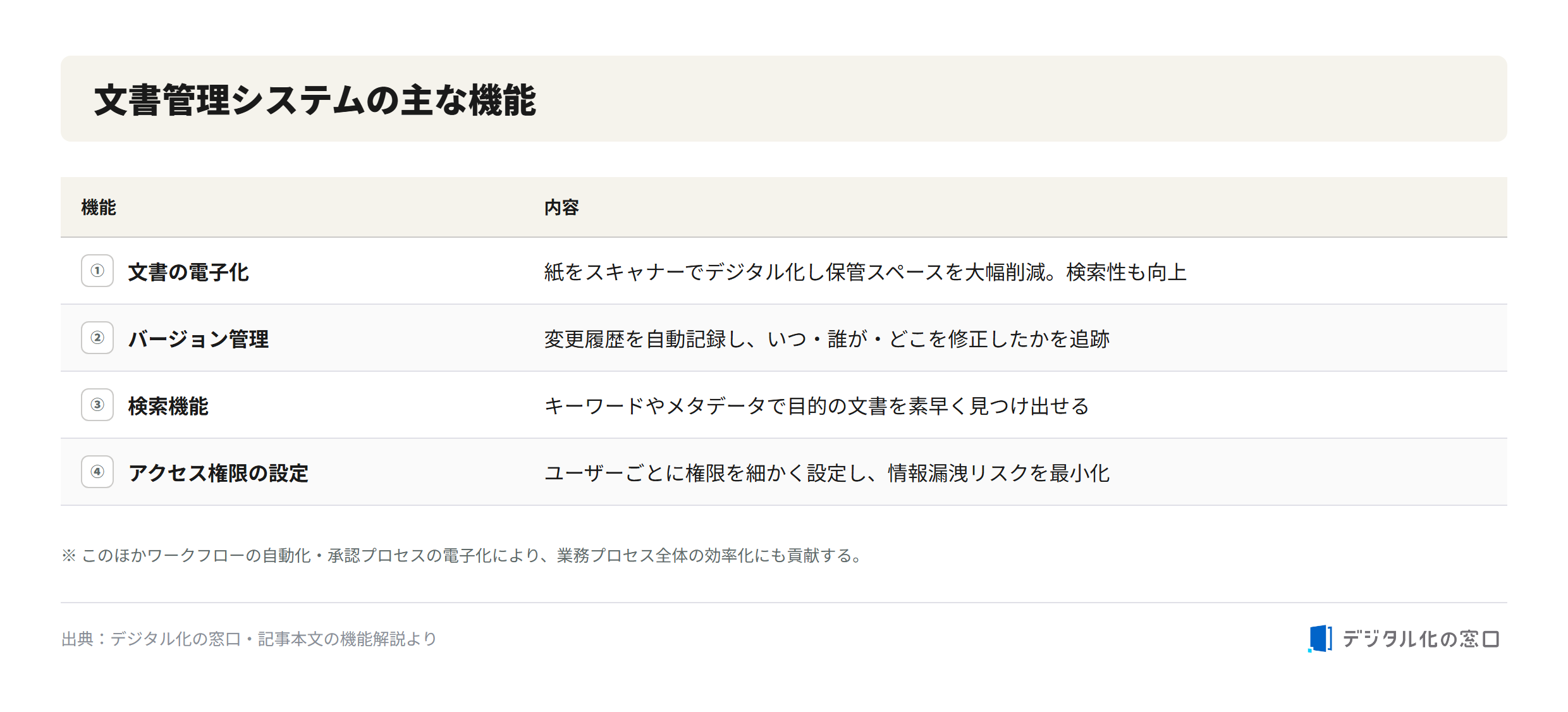1568x712 pixels.
Task: Click the ユーザーごとに権限 description text
Action: coord(827,473)
